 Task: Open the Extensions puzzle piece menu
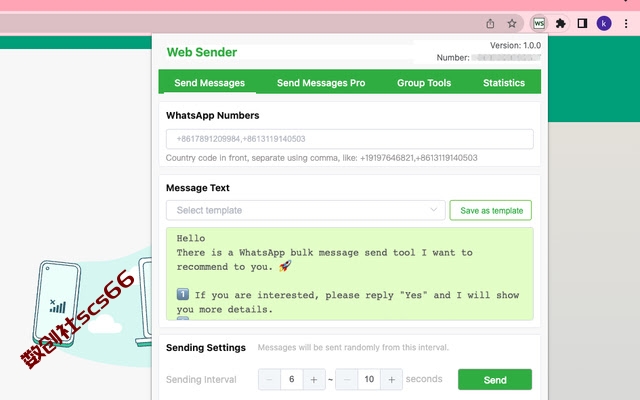[x=561, y=24]
